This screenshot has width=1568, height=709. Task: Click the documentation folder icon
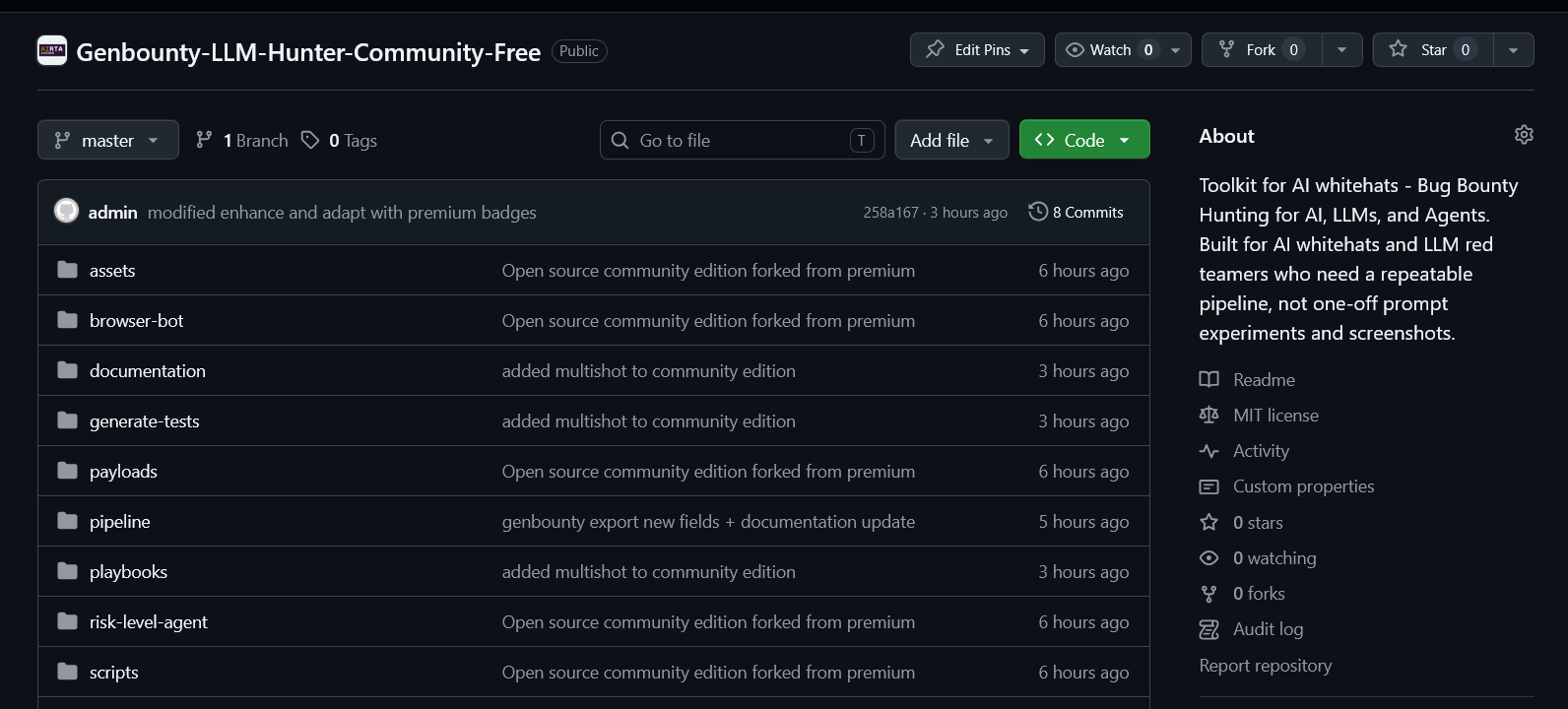click(x=67, y=370)
